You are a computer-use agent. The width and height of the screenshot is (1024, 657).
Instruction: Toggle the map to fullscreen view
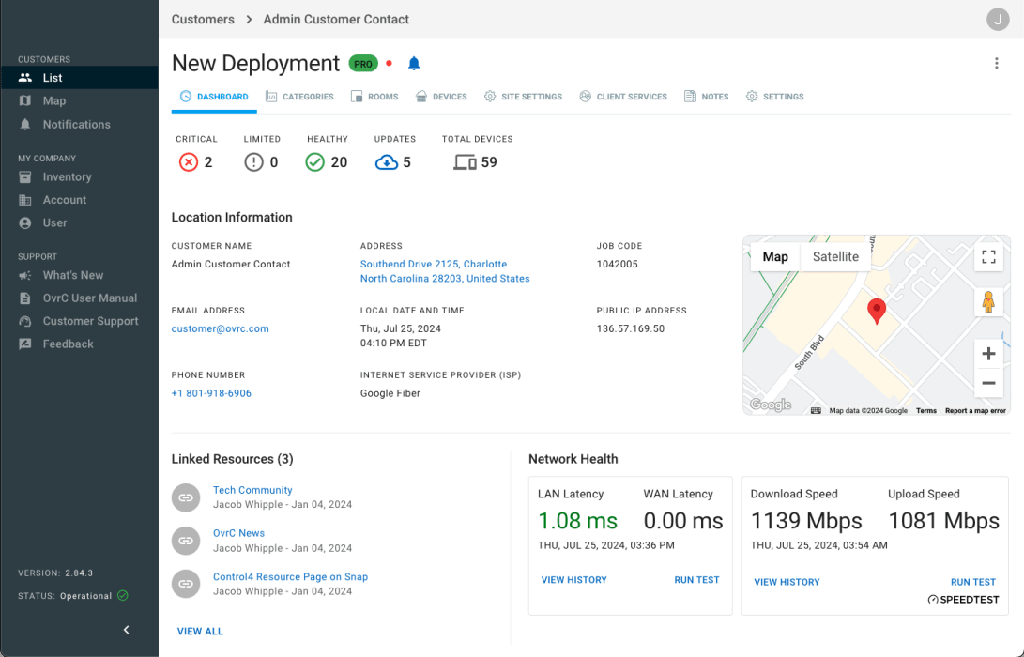988,258
